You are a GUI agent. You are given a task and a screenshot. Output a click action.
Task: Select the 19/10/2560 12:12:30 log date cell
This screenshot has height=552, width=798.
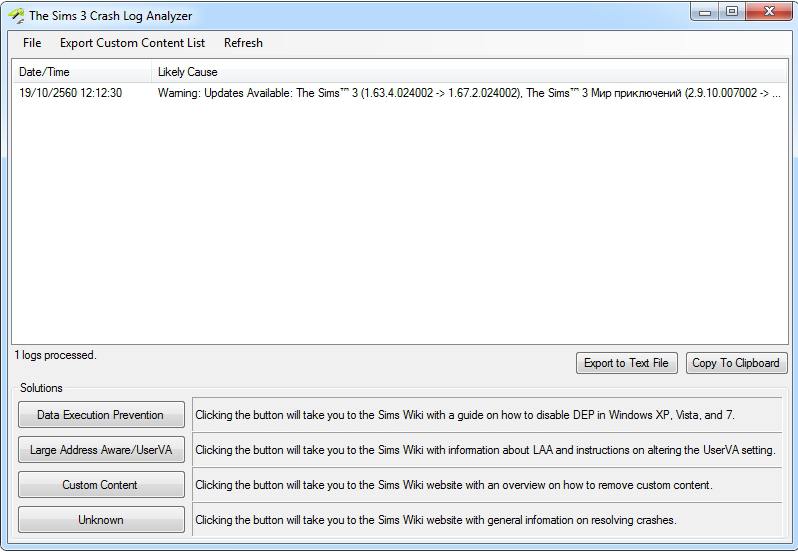tap(70, 93)
